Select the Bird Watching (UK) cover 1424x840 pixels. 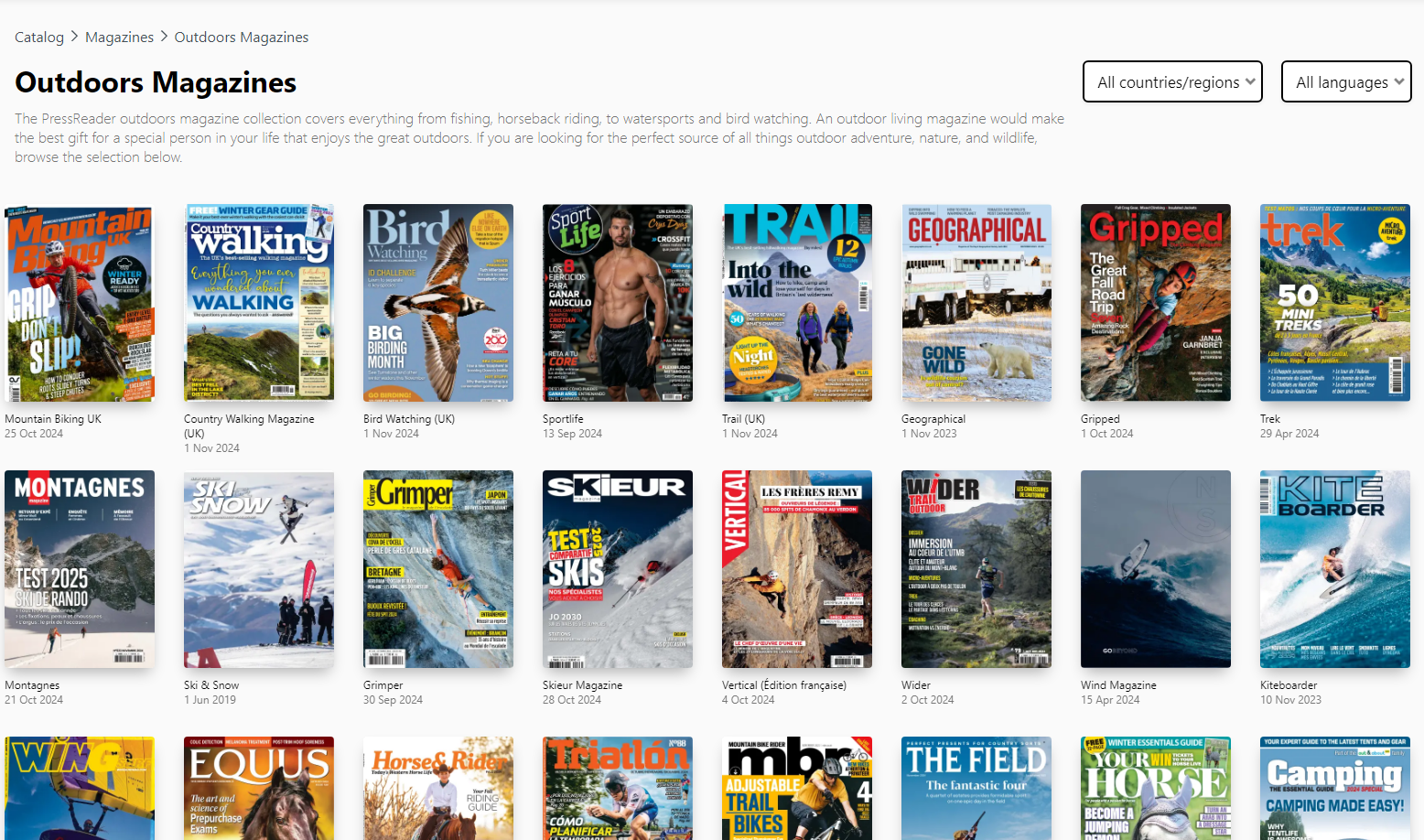438,303
